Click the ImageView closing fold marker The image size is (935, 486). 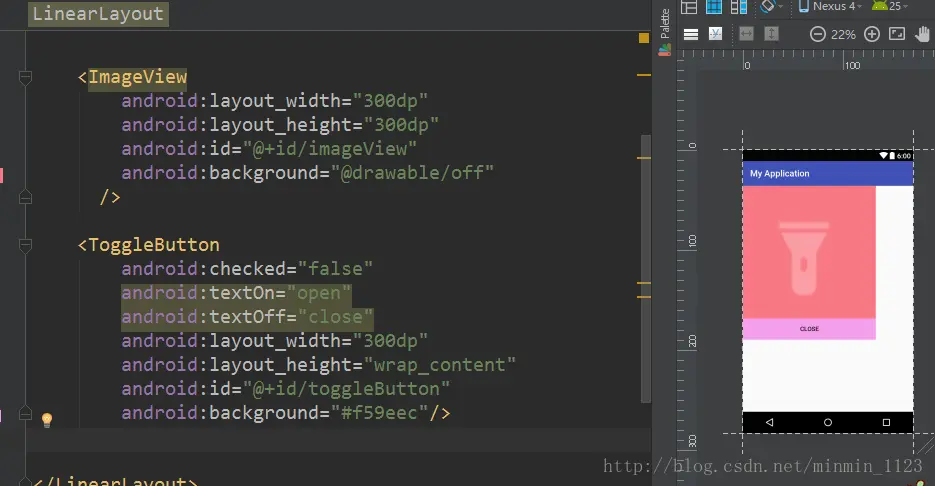25,197
